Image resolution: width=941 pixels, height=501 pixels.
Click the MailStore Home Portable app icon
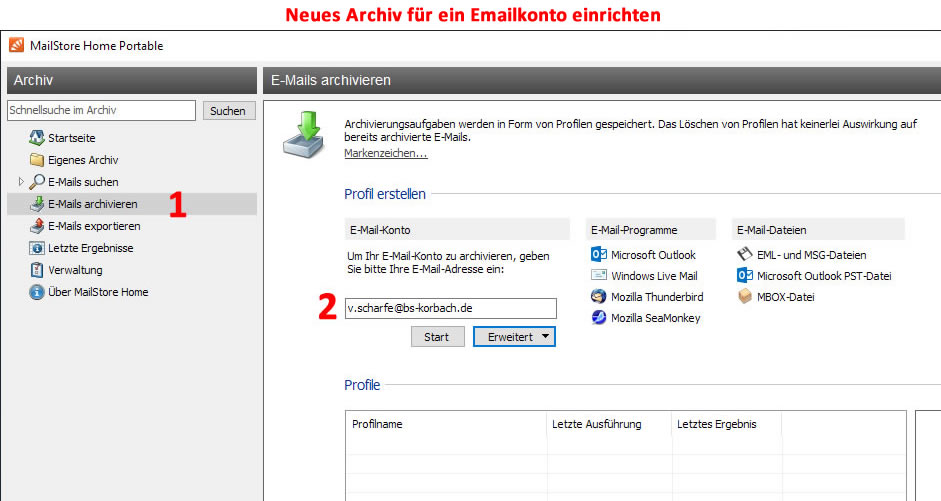pyautogui.click(x=16, y=45)
